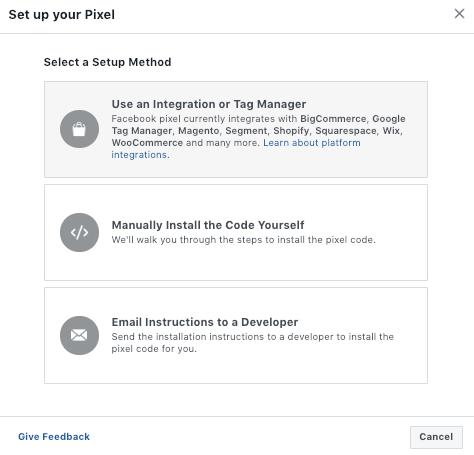This screenshot has width=474, height=455.
Task: Click the 'Select a Setup Method' heading
Action: (108, 62)
